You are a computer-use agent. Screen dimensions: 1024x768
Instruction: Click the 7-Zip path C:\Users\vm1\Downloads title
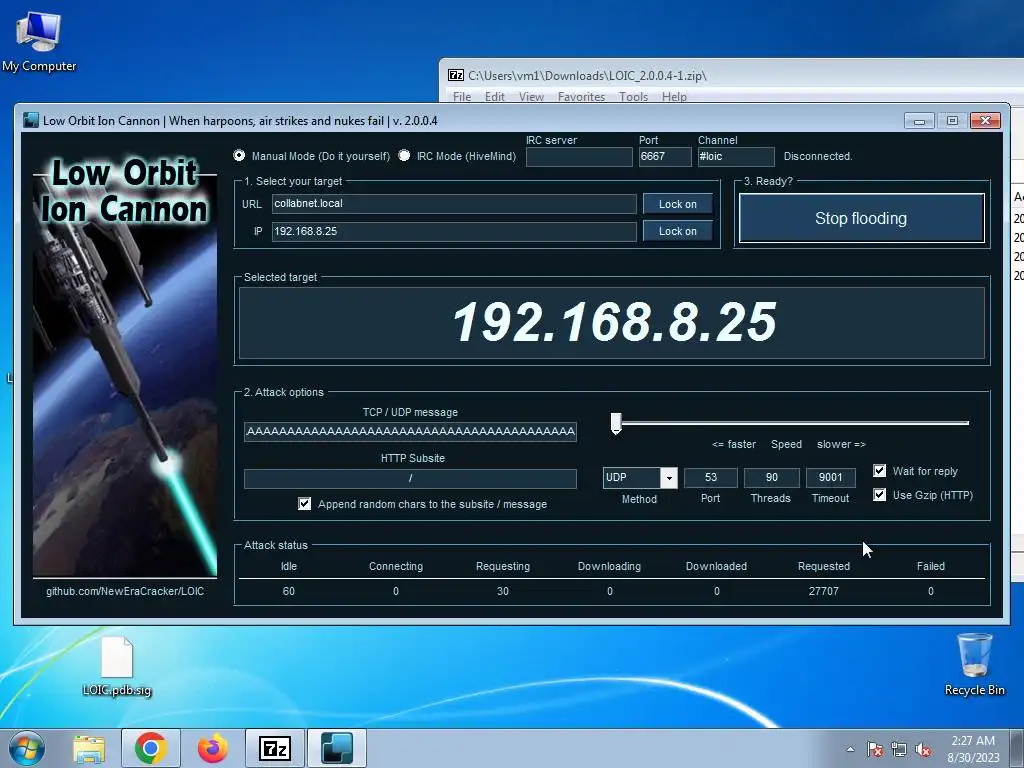(587, 76)
